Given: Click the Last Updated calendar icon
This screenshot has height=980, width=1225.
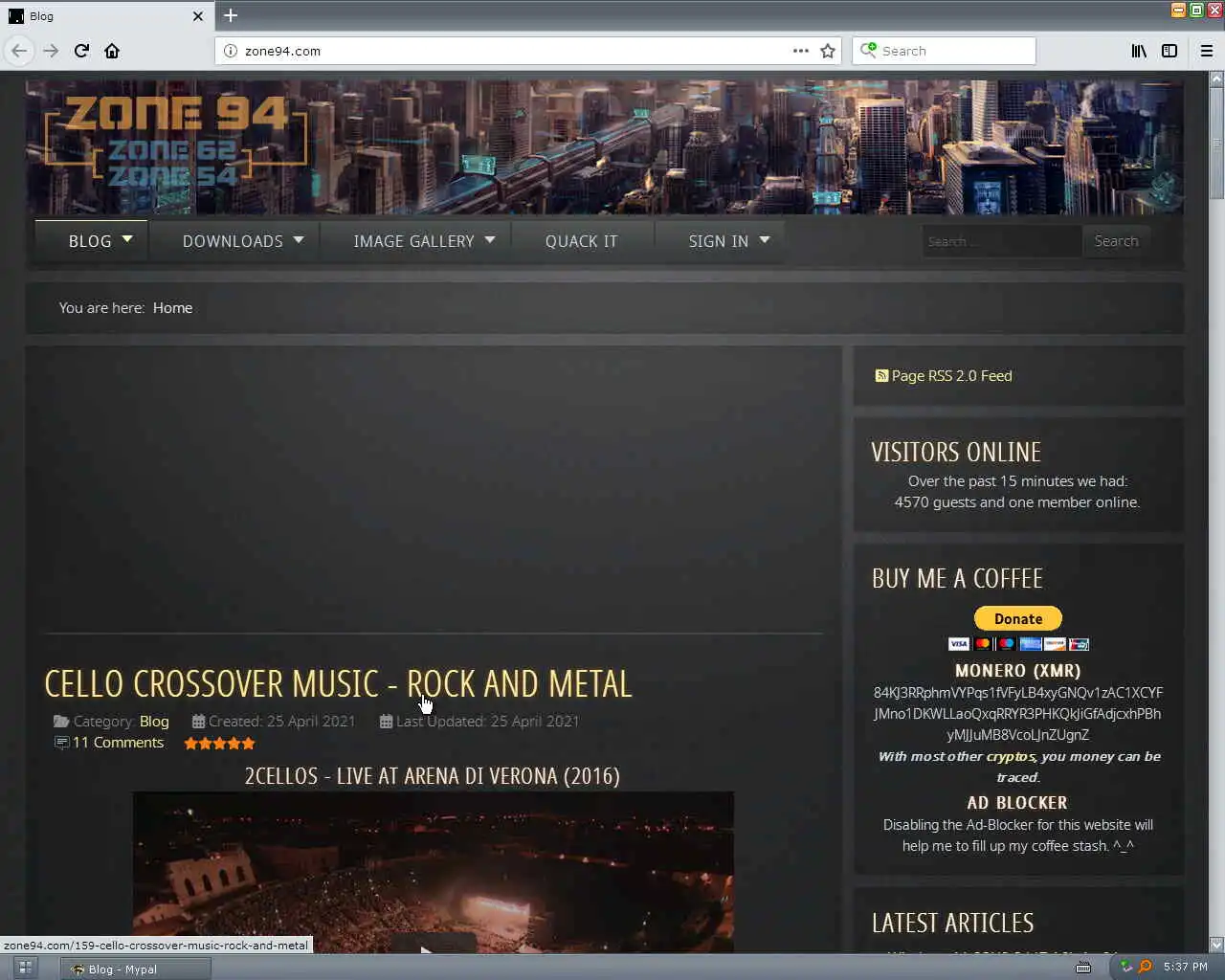Looking at the screenshot, I should tap(386, 721).
